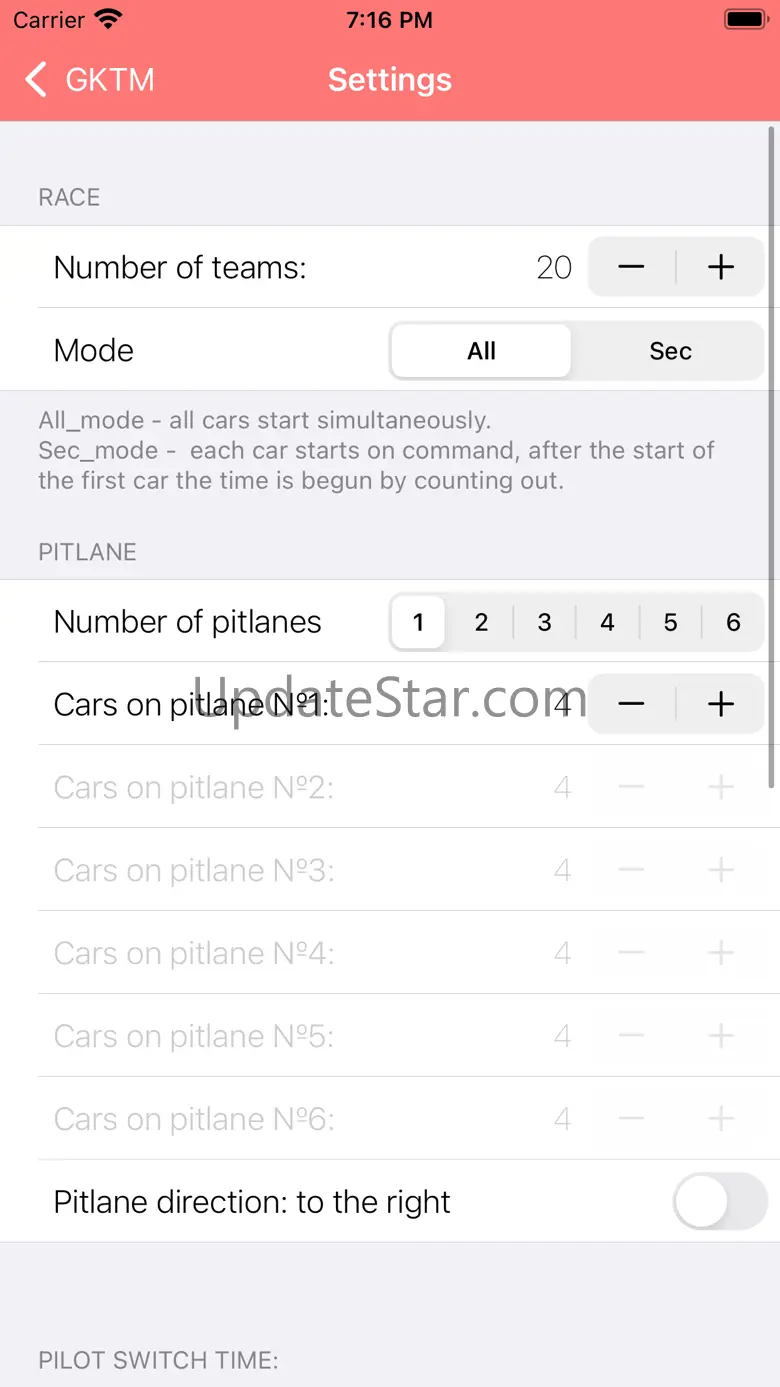
Task: Tap the back chevron to GKTM
Action: pyautogui.click(x=36, y=80)
